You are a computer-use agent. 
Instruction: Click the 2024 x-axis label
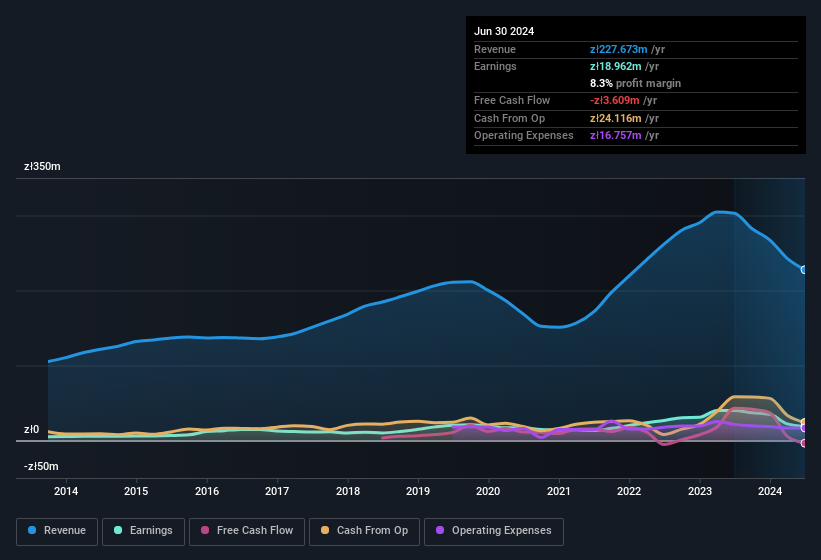[770, 491]
